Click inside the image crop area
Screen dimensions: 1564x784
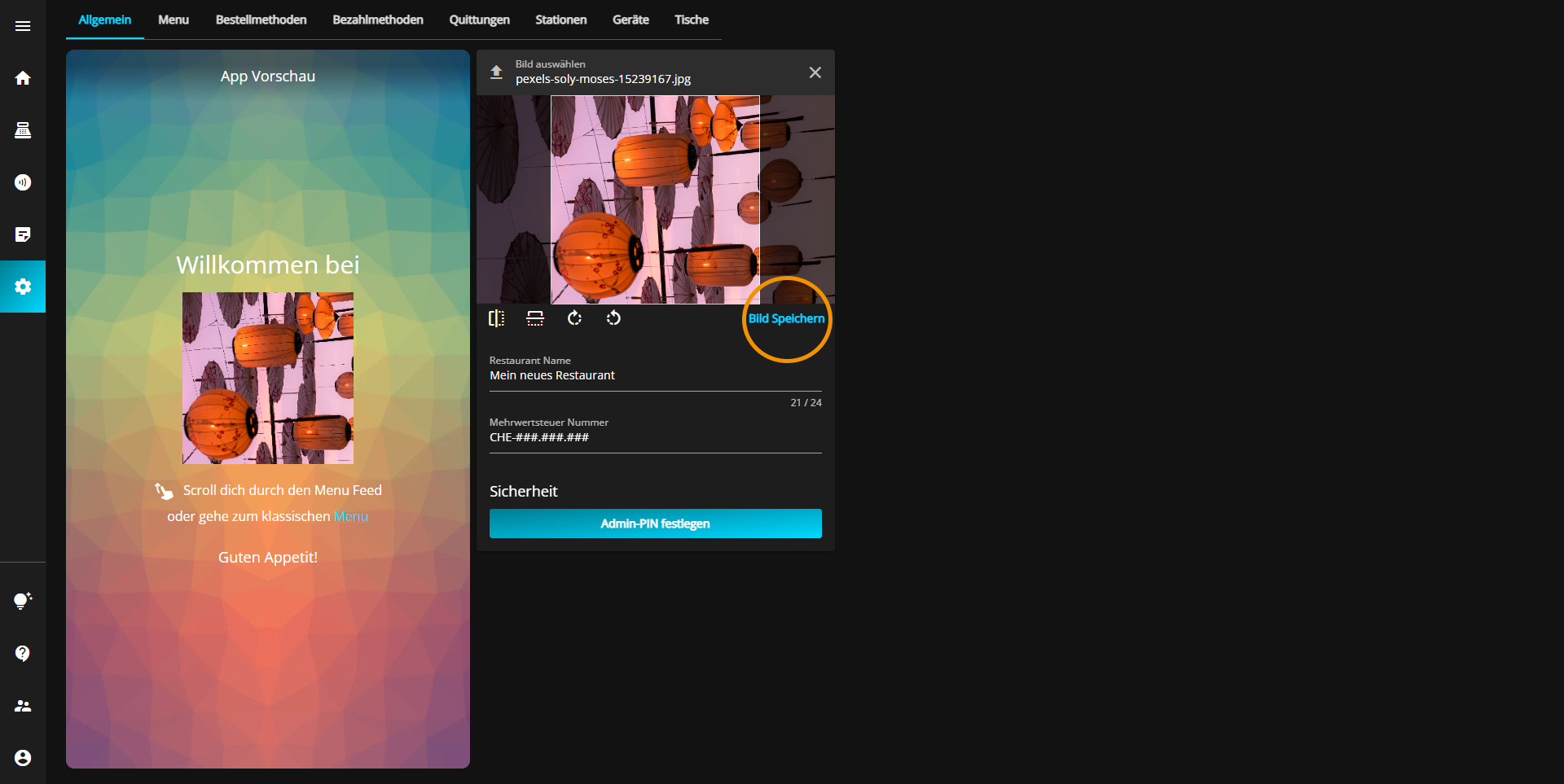tap(656, 199)
